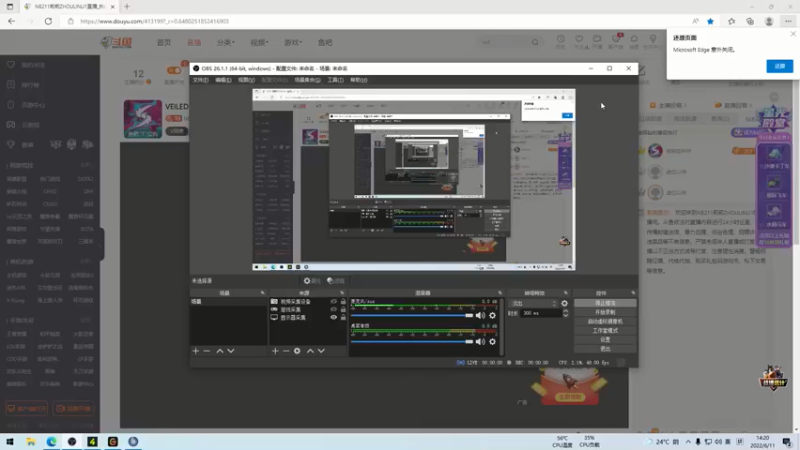800x450 pixels.
Task: Open the 淡出 transition dropdown
Action: click(x=534, y=304)
